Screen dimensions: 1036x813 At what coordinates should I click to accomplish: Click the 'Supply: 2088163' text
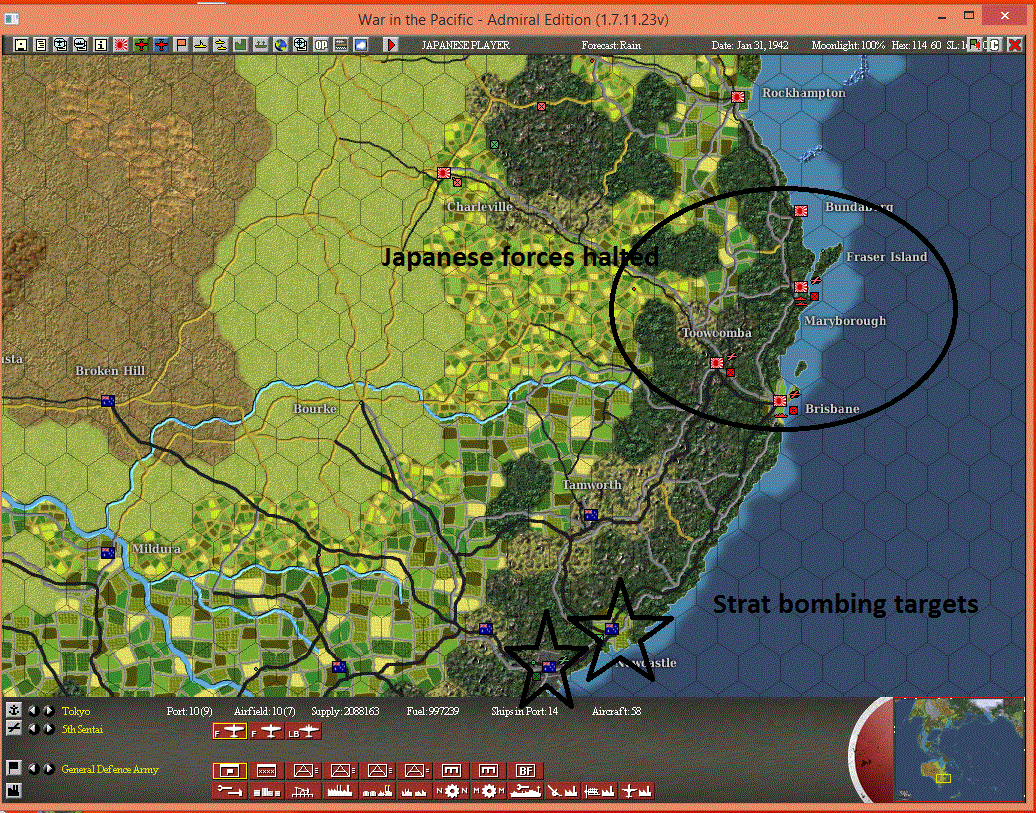tap(346, 711)
